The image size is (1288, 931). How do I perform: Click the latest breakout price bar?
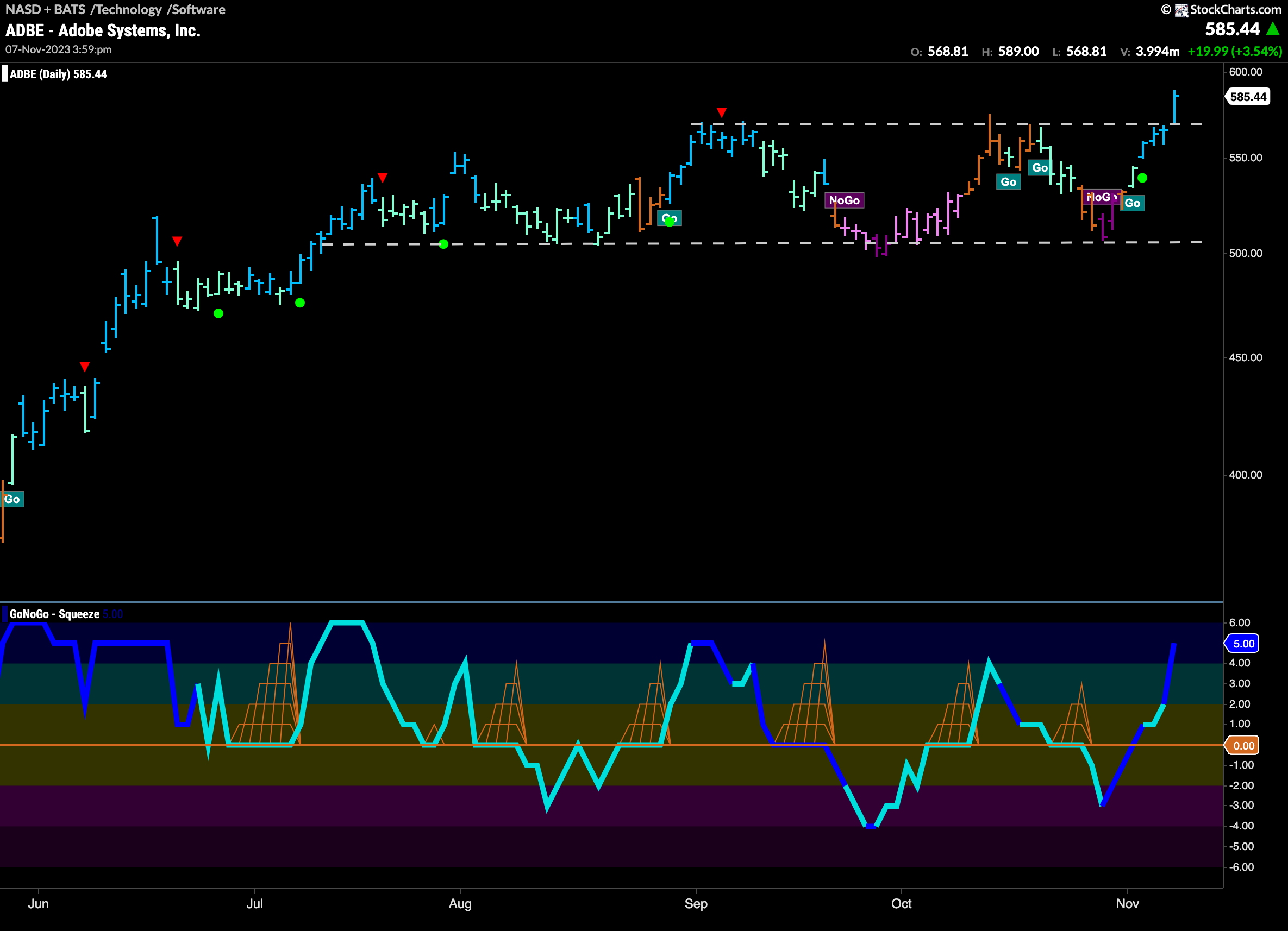coord(1174,108)
